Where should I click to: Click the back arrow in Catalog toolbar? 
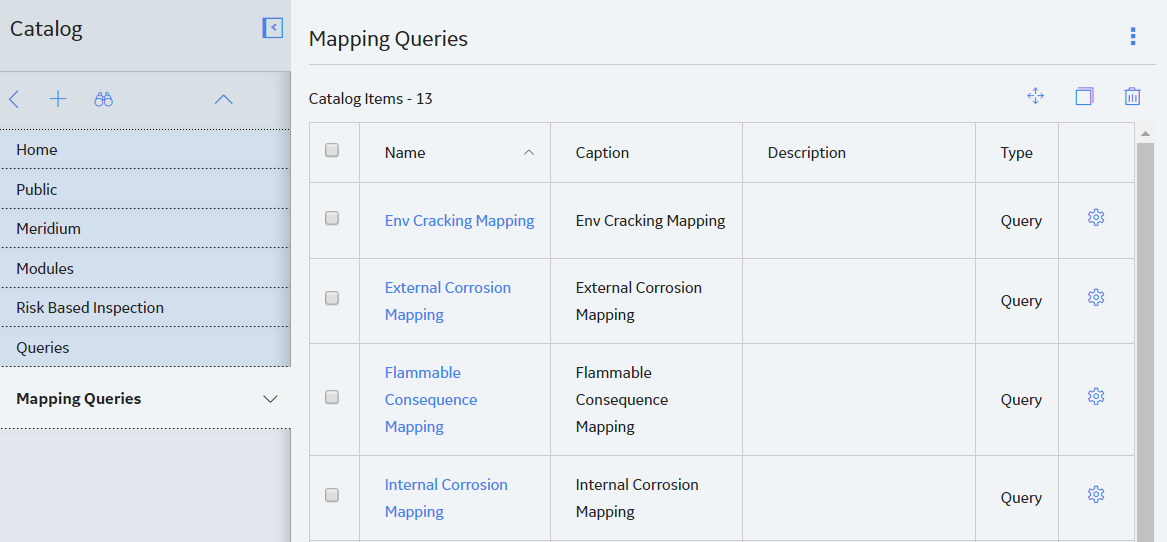[x=14, y=99]
